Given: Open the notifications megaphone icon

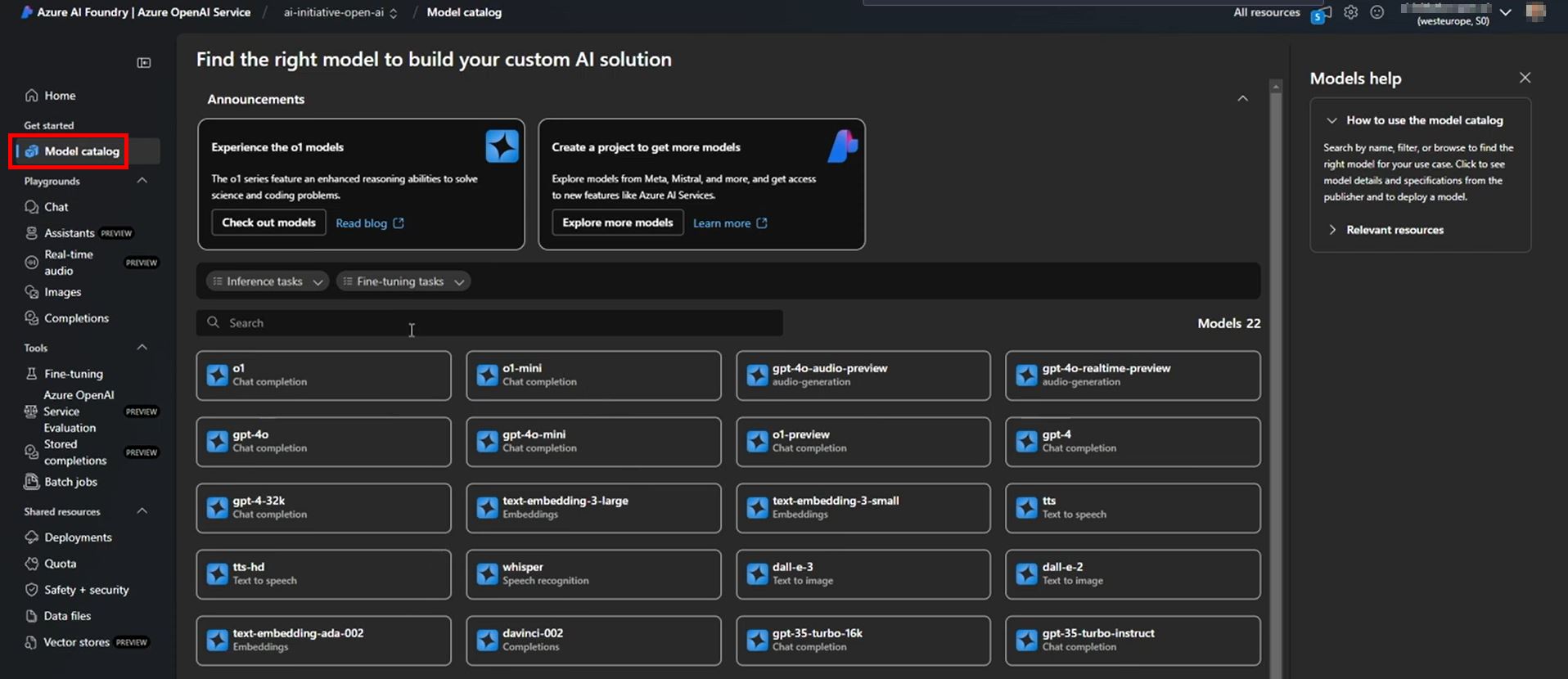Looking at the screenshot, I should [1320, 14].
